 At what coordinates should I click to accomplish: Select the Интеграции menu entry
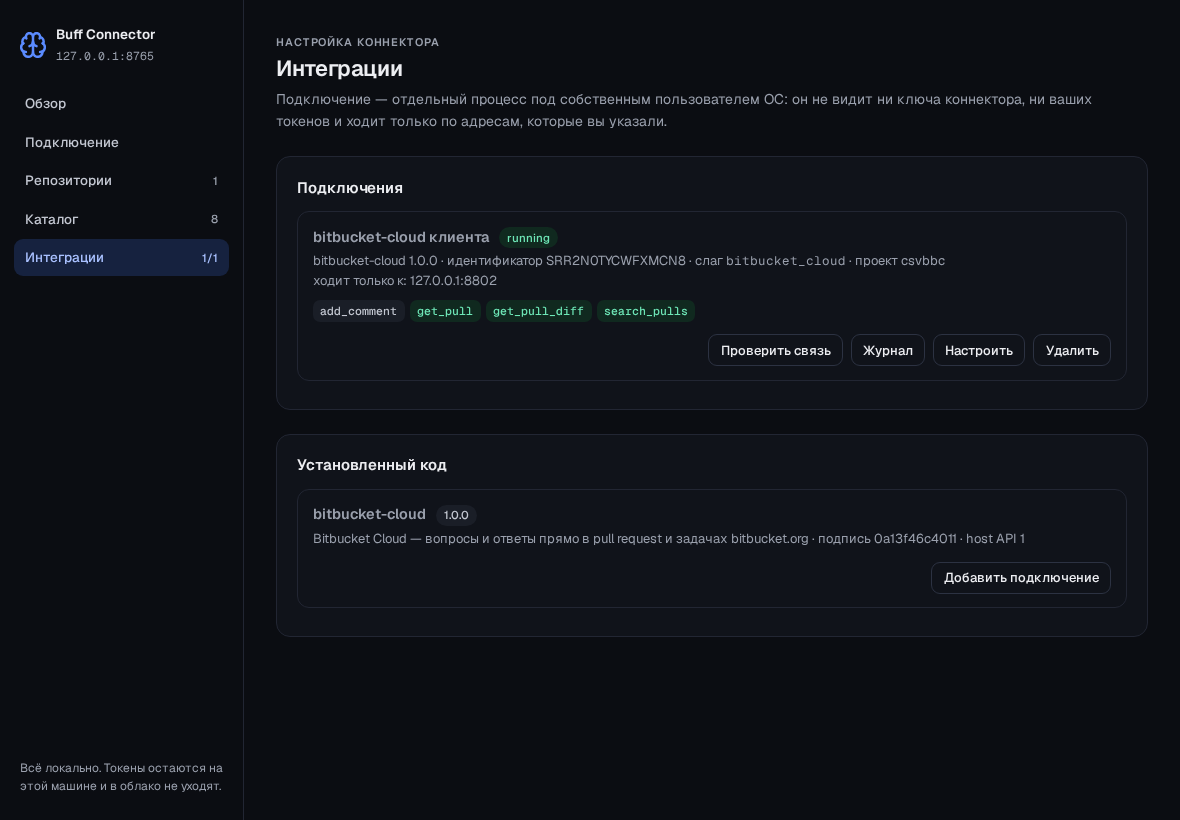click(x=121, y=257)
